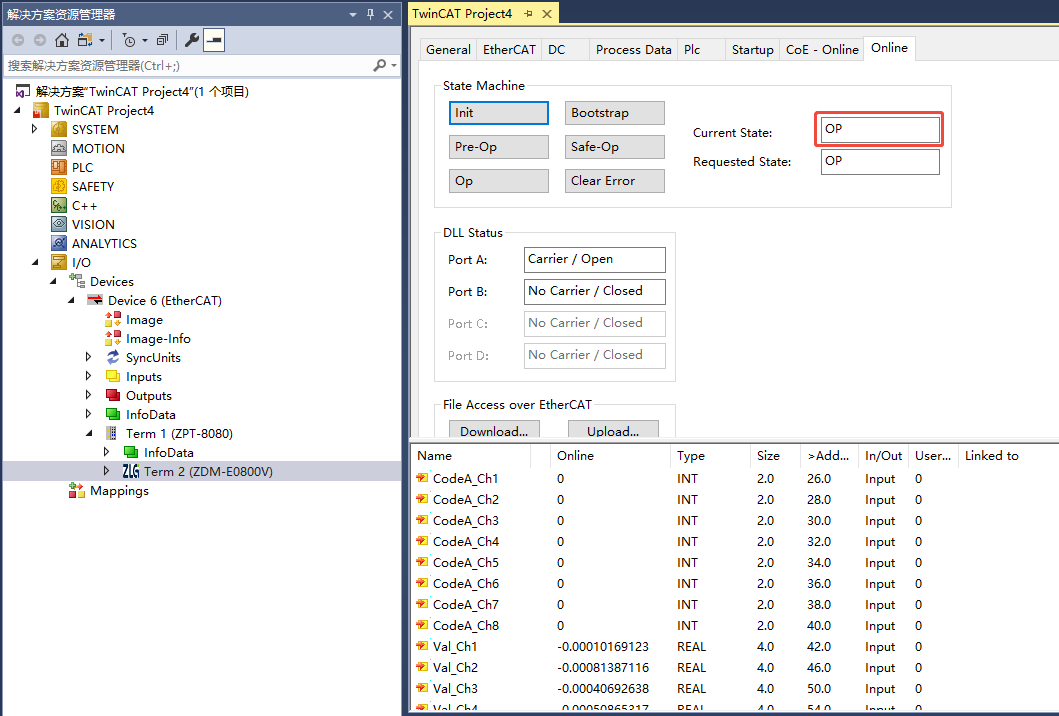The width and height of the screenshot is (1059, 716).
Task: Expand the Term 2 (ZDM-E0800V) node
Action: coord(107,471)
